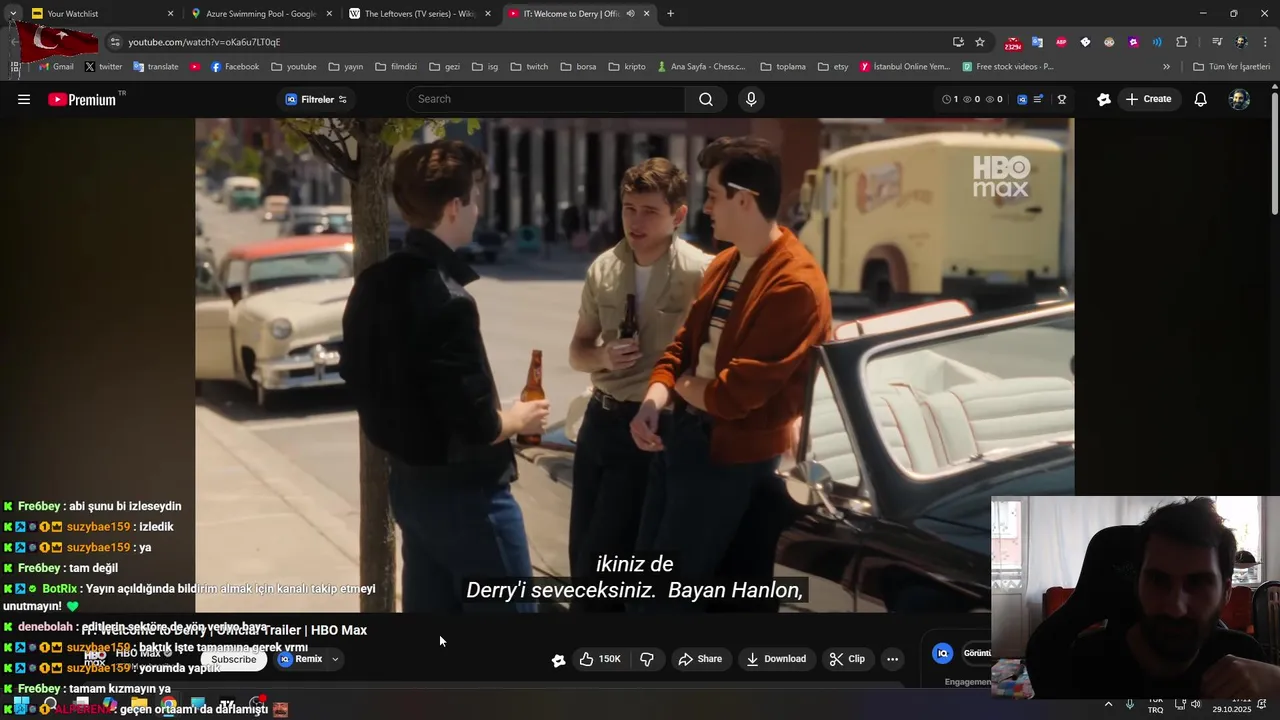1280x720 pixels.
Task: Open the ABP adblock extension
Action: coord(1061,42)
